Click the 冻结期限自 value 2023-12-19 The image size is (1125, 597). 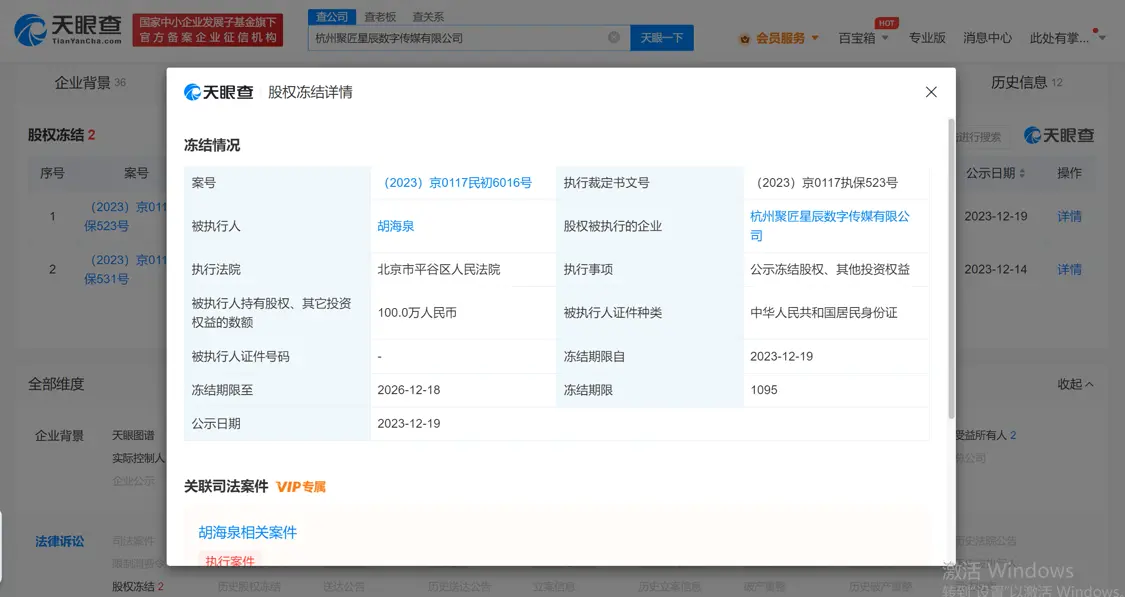(x=781, y=356)
